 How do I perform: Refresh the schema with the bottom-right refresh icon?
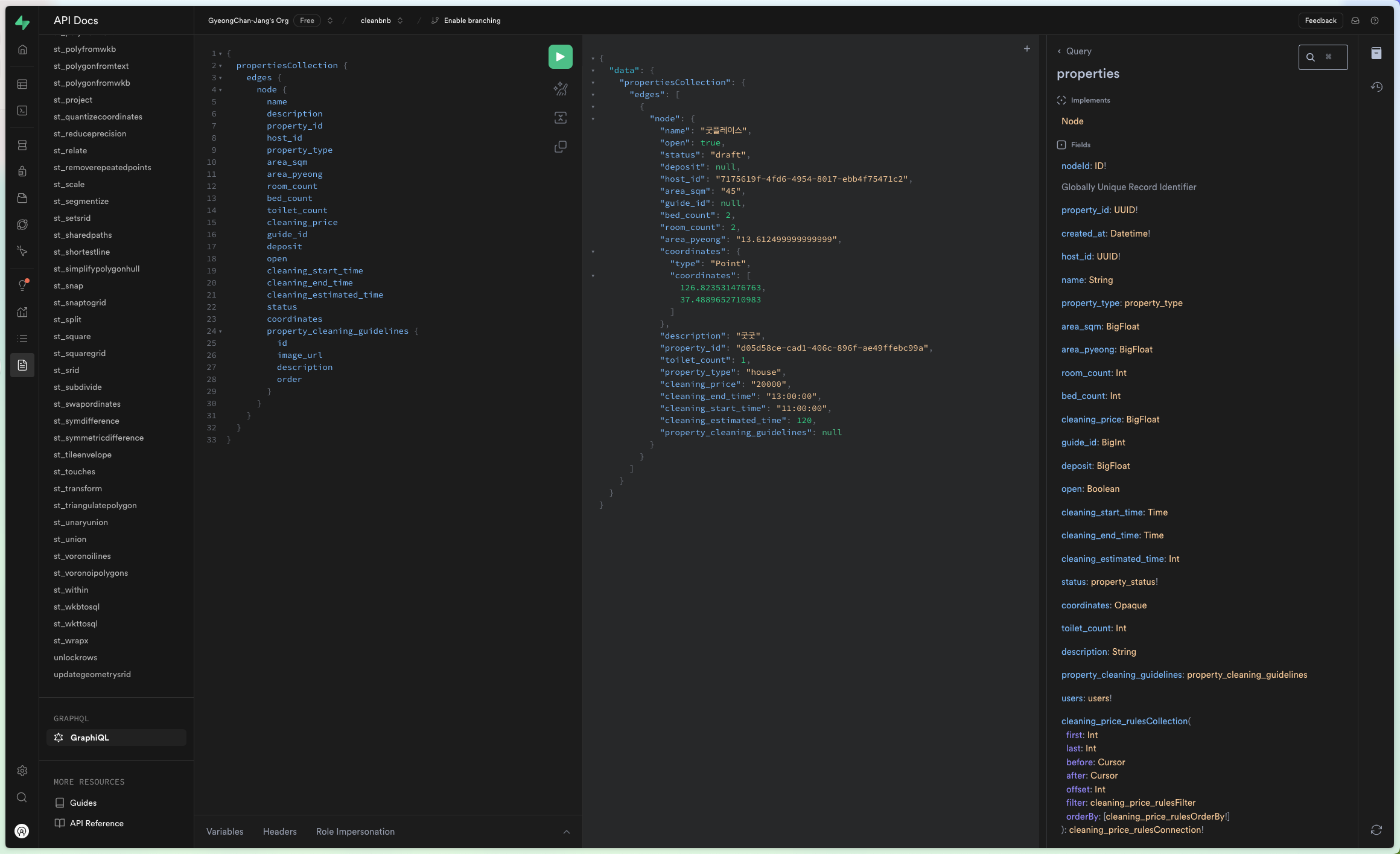coord(1378,830)
